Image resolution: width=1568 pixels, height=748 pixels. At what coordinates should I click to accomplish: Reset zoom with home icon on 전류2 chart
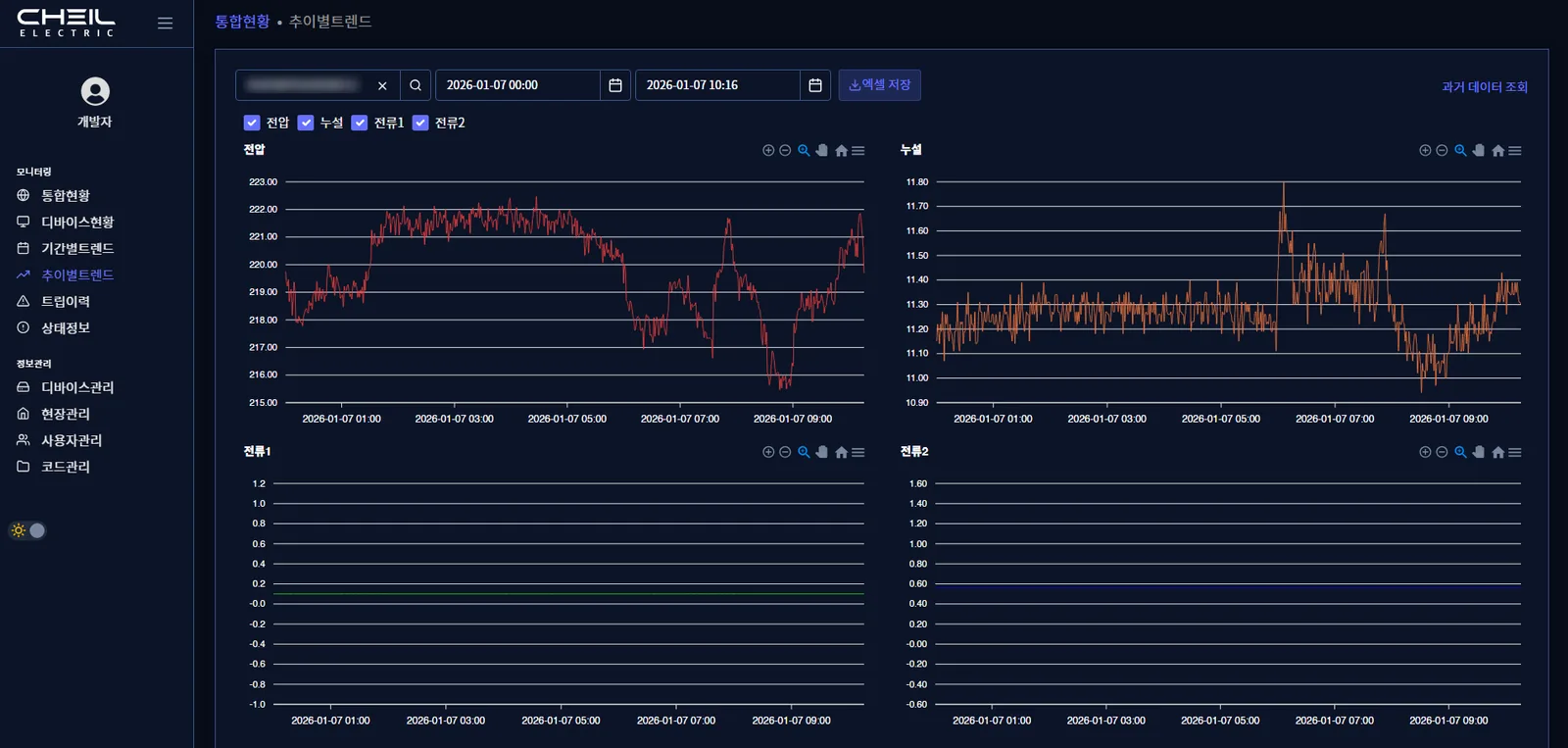pyautogui.click(x=1497, y=452)
